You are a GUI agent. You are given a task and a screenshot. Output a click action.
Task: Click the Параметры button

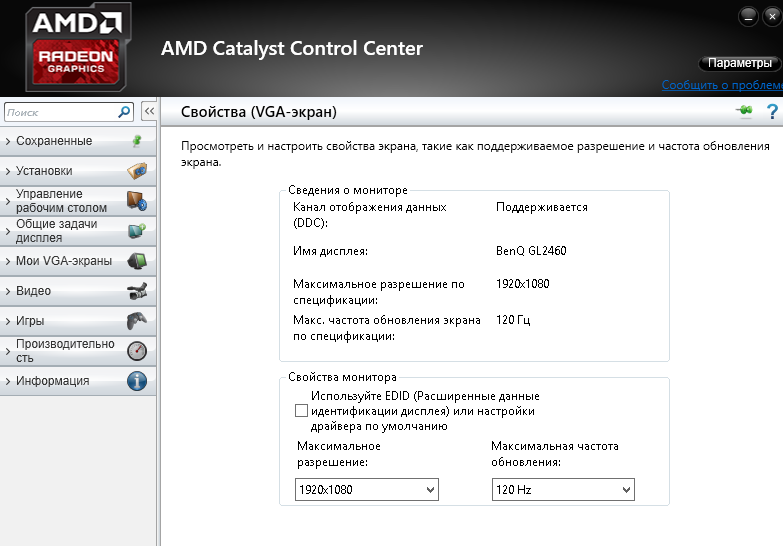point(740,63)
